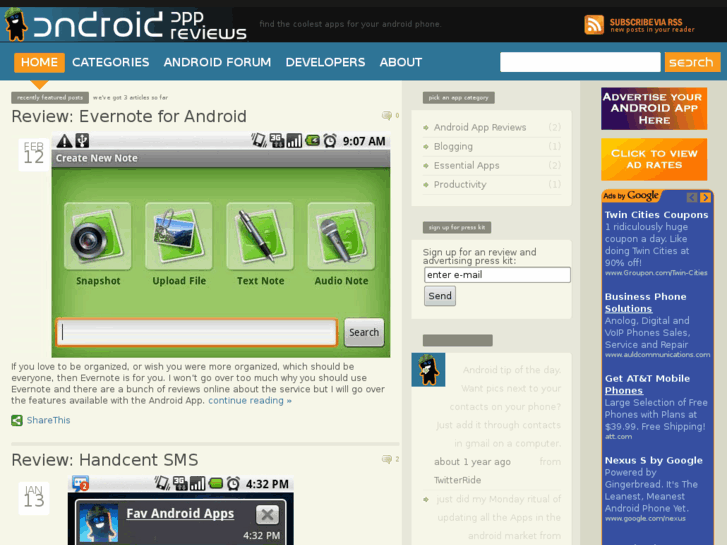727x545 pixels.
Task: Open the Get AT&T Mobile Phones ad
Action: pyautogui.click(x=647, y=384)
